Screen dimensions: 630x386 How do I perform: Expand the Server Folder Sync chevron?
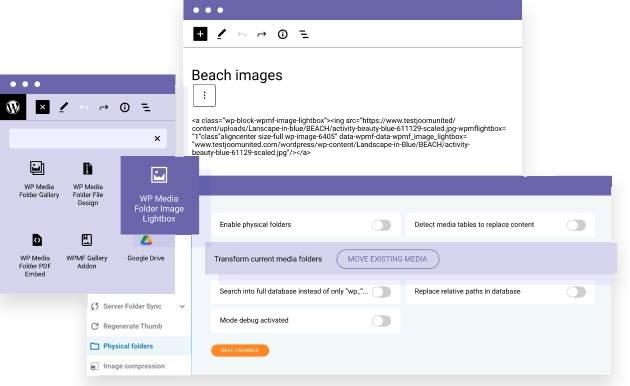coord(182,306)
